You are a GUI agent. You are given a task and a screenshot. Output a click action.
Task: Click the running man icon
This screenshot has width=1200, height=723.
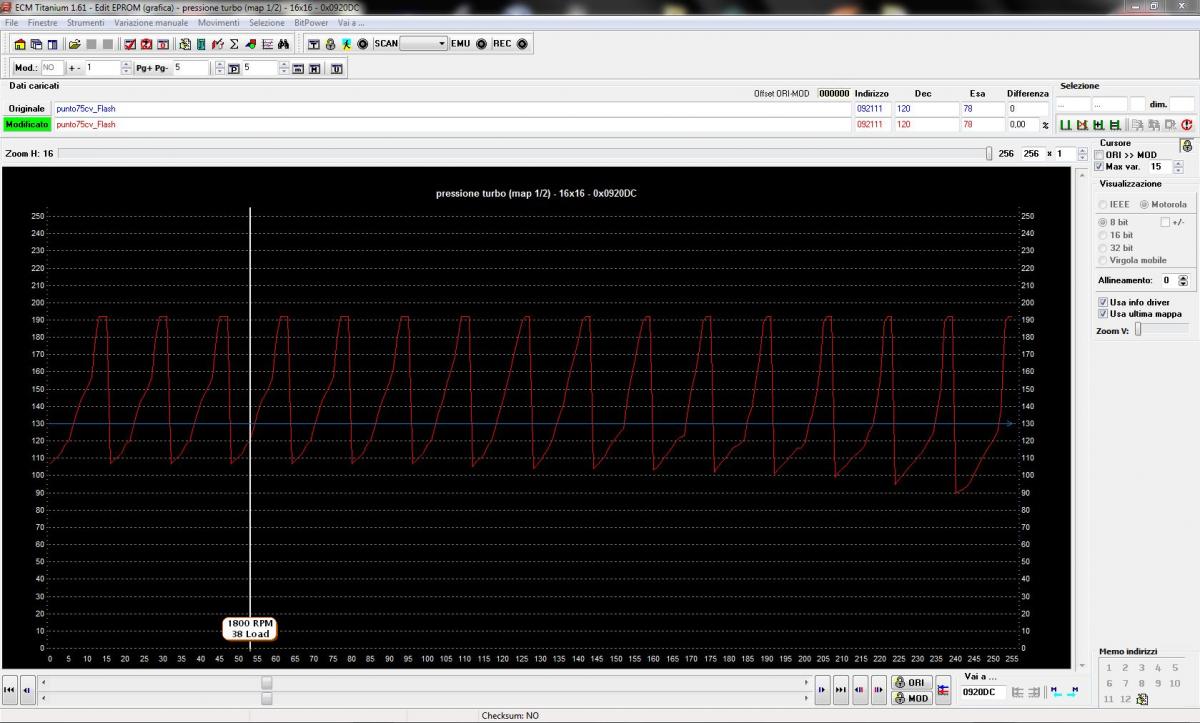click(x=346, y=44)
